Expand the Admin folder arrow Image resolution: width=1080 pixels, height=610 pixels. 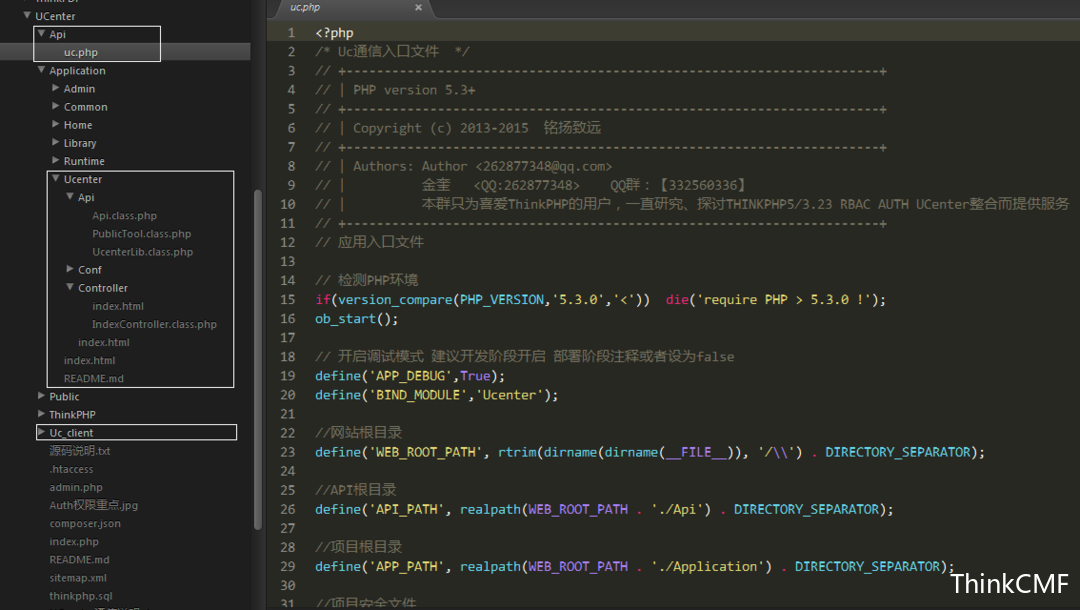(x=56, y=87)
